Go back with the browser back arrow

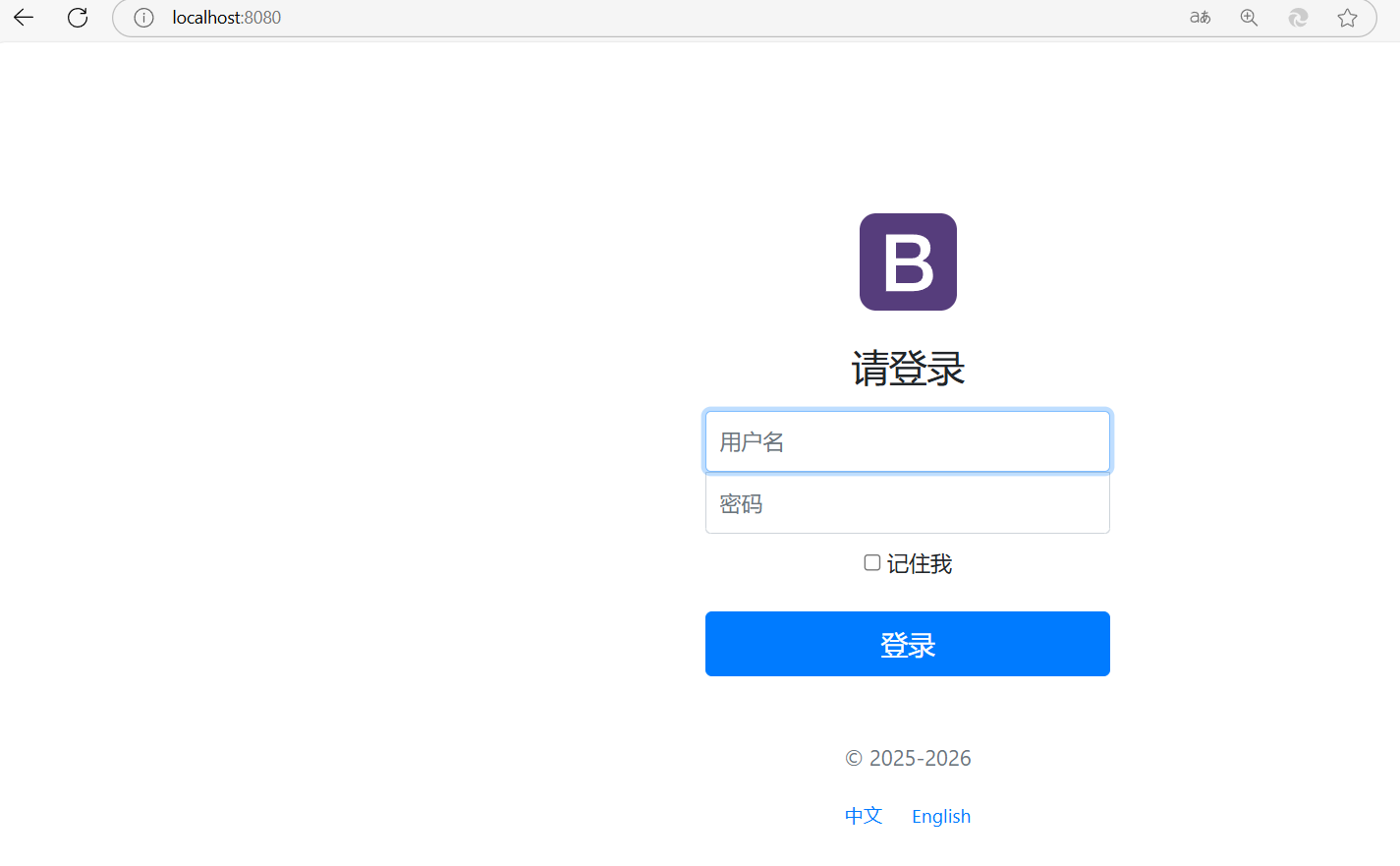point(24,18)
